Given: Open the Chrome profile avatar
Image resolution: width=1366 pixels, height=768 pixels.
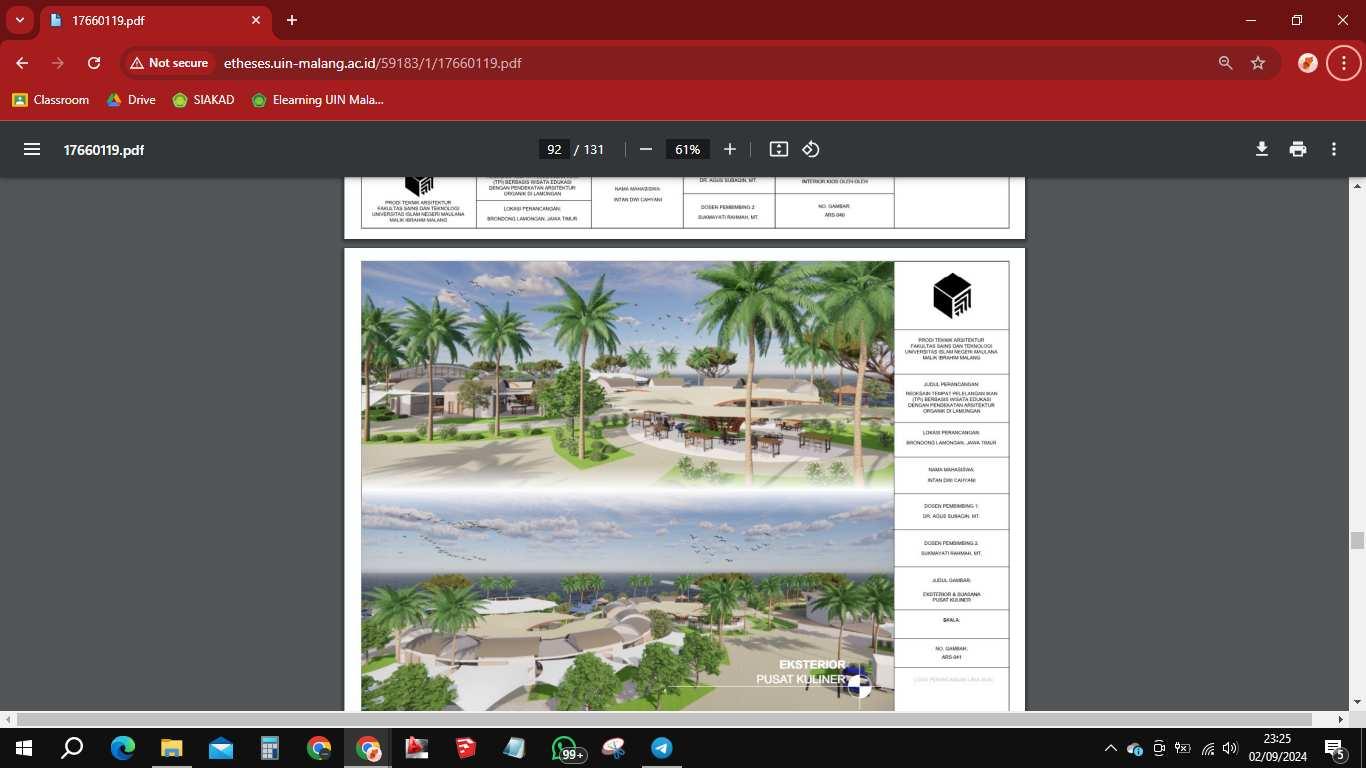Looking at the screenshot, I should [1308, 63].
